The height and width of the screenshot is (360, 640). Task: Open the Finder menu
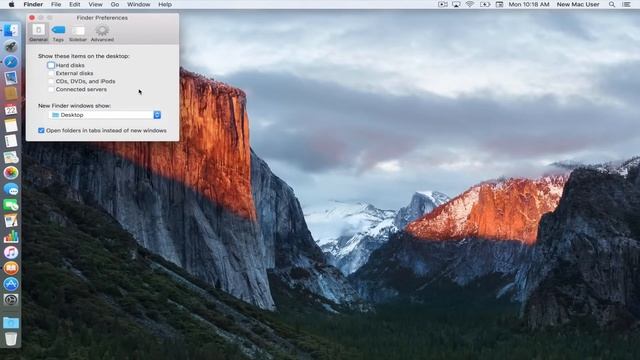[x=33, y=4]
